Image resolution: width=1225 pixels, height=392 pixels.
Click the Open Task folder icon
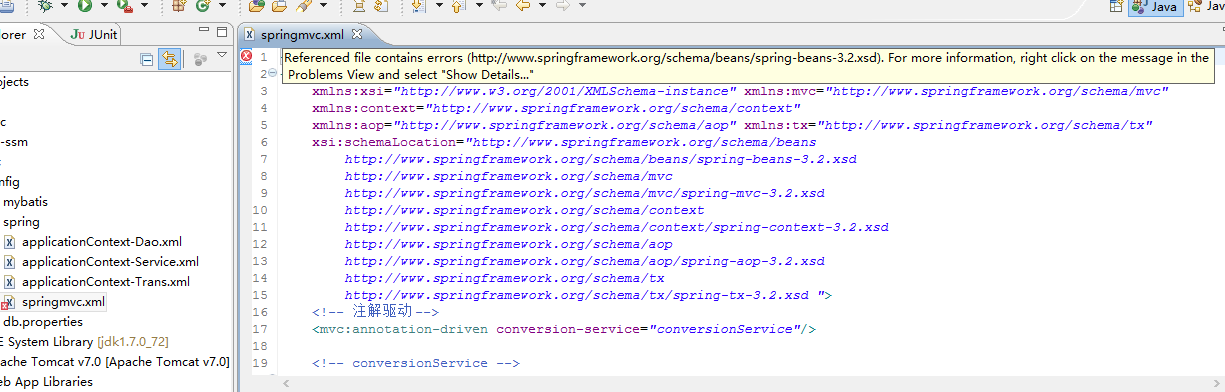[x=278, y=6]
